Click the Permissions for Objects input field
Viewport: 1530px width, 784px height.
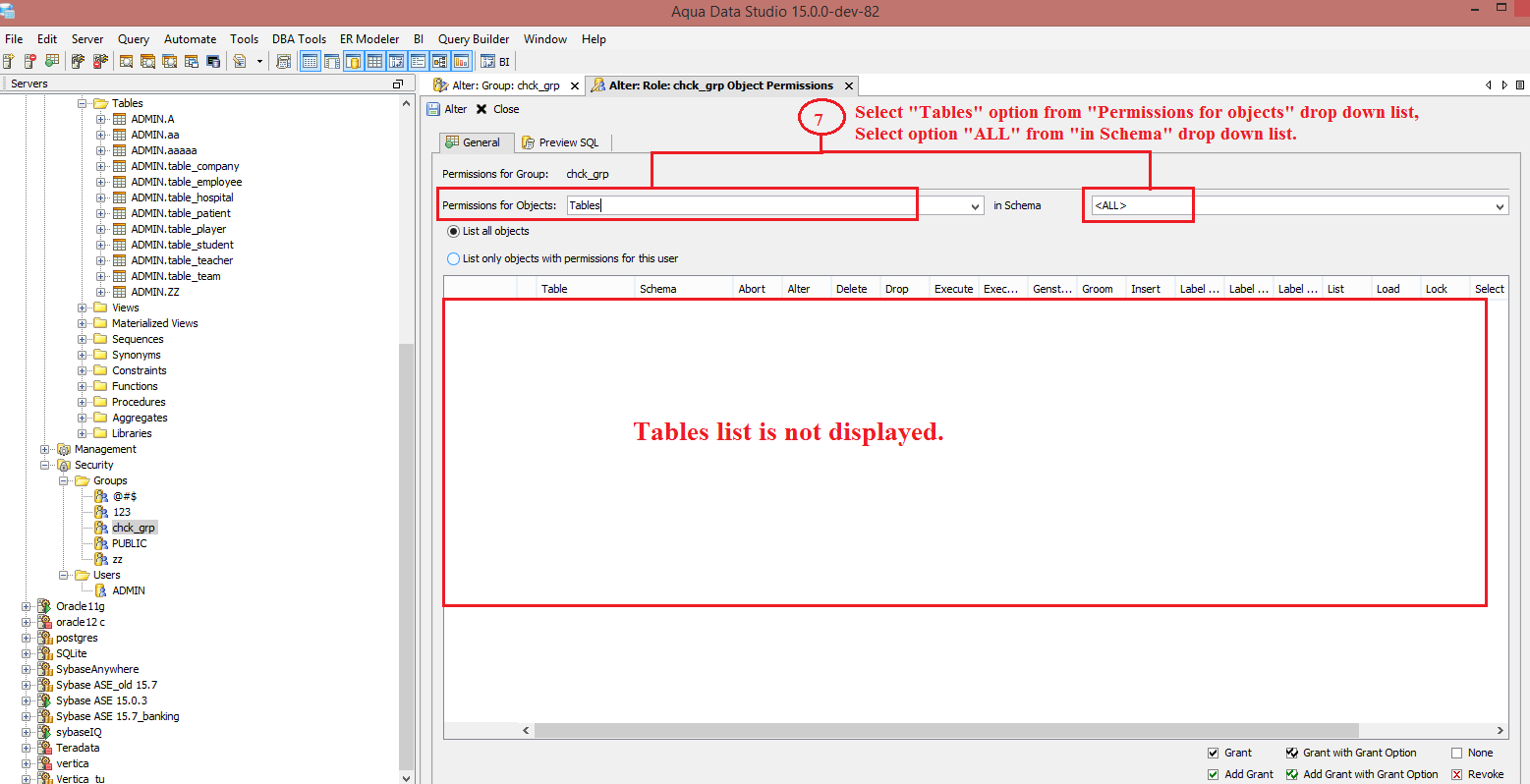pos(766,206)
